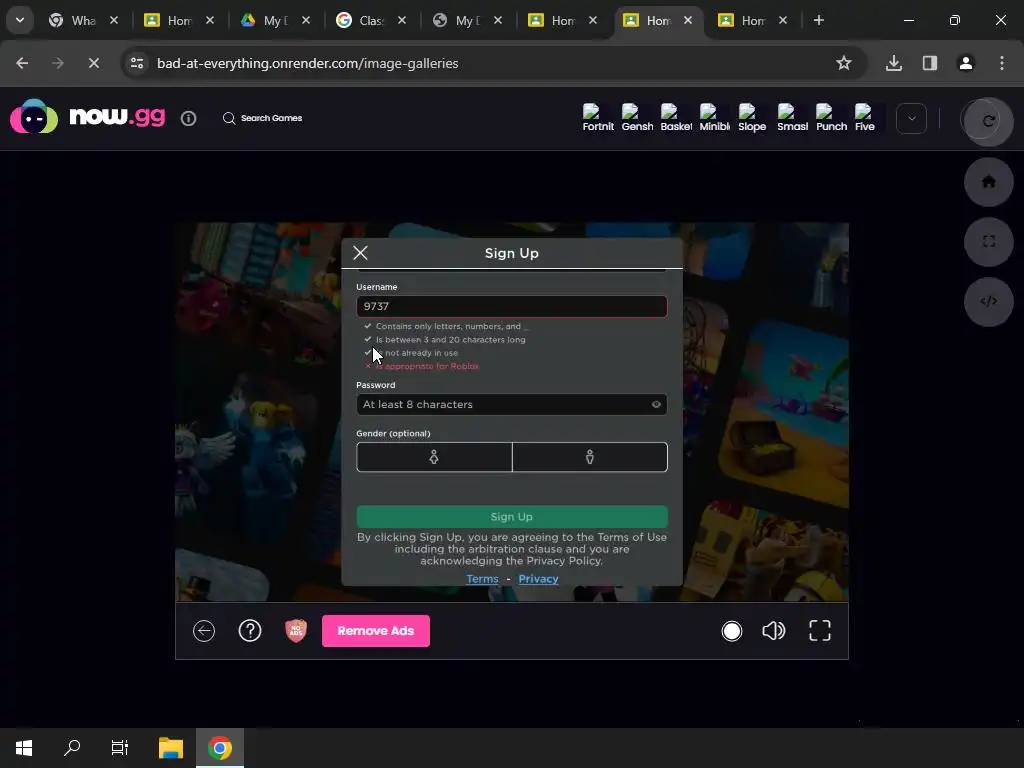Open the Chrome three-dot menu
The height and width of the screenshot is (768, 1024).
click(1002, 63)
